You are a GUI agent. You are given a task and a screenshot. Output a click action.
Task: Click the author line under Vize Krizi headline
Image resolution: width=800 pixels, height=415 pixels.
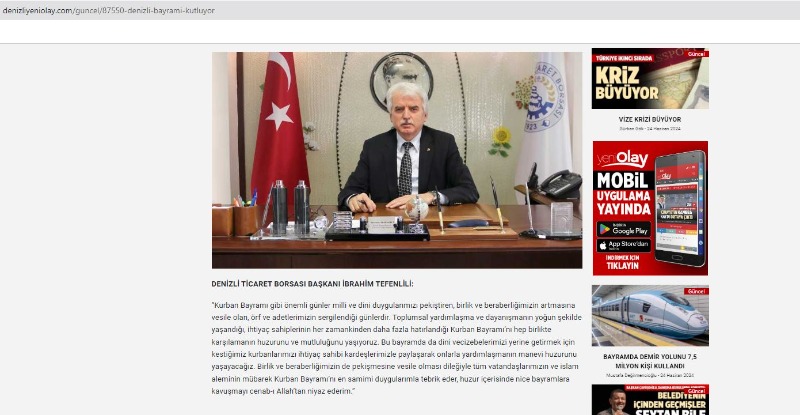pyautogui.click(x=649, y=130)
